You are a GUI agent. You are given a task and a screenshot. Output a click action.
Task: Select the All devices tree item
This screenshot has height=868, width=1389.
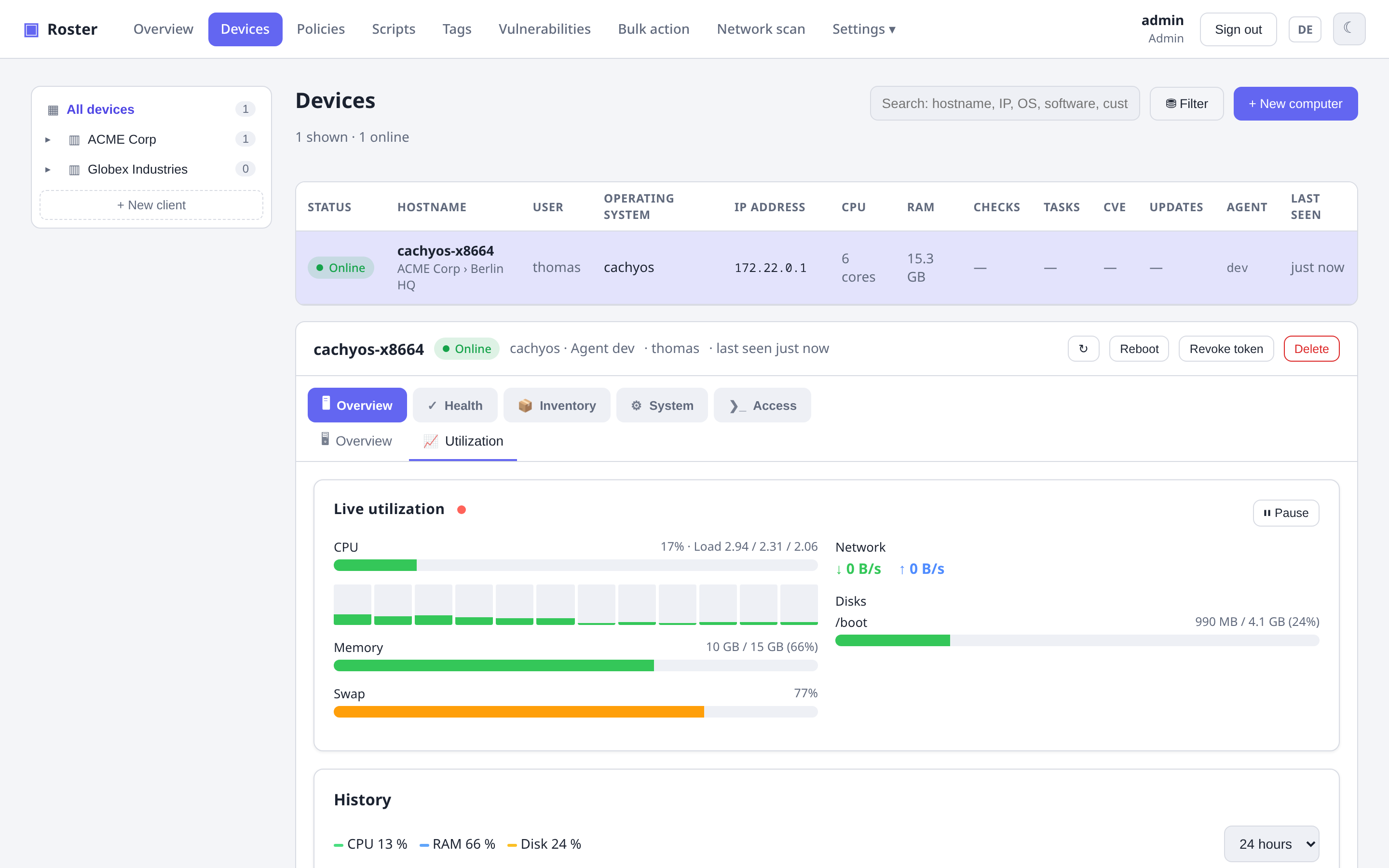(x=151, y=109)
